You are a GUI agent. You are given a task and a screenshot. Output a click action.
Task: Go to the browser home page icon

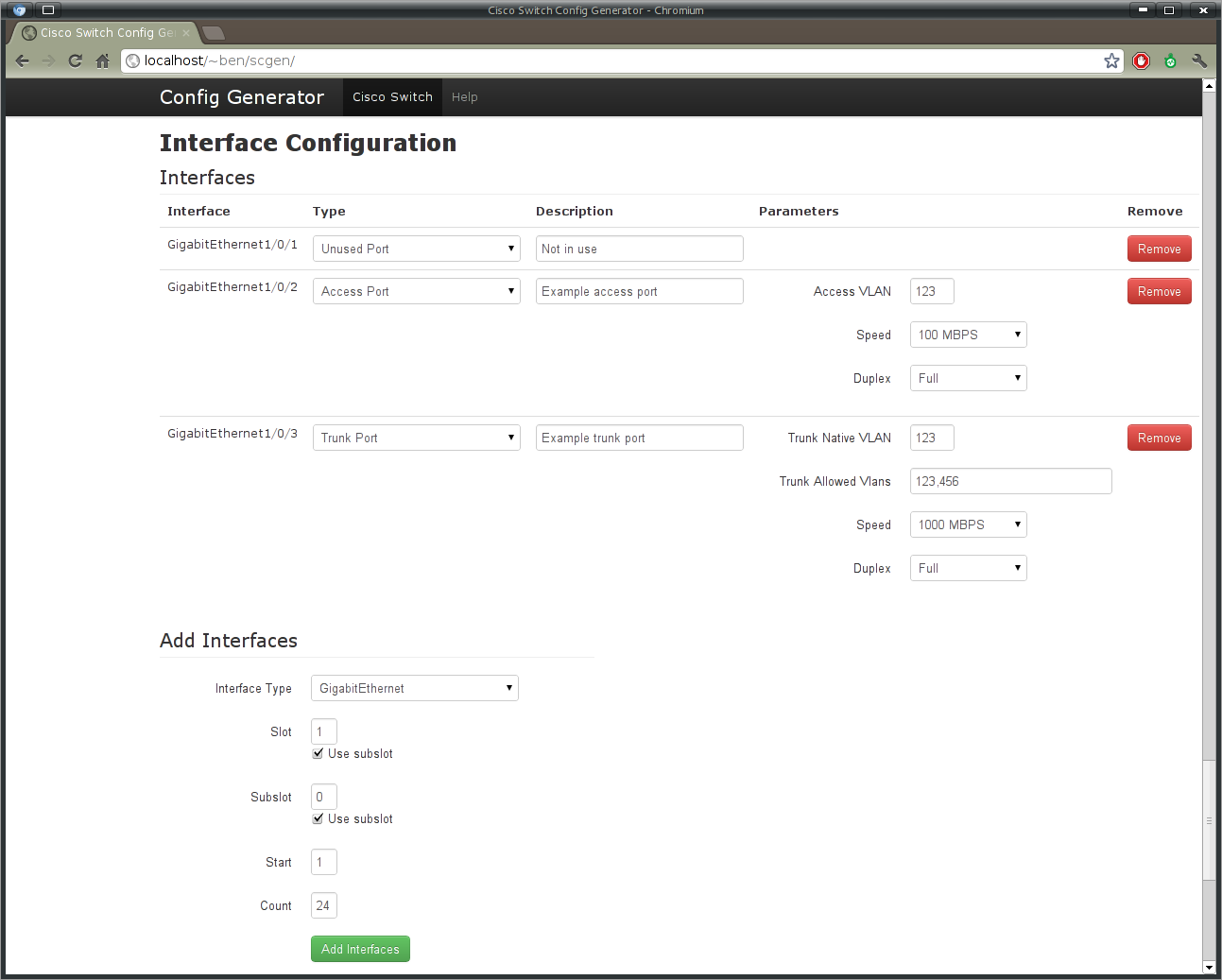pyautogui.click(x=103, y=60)
